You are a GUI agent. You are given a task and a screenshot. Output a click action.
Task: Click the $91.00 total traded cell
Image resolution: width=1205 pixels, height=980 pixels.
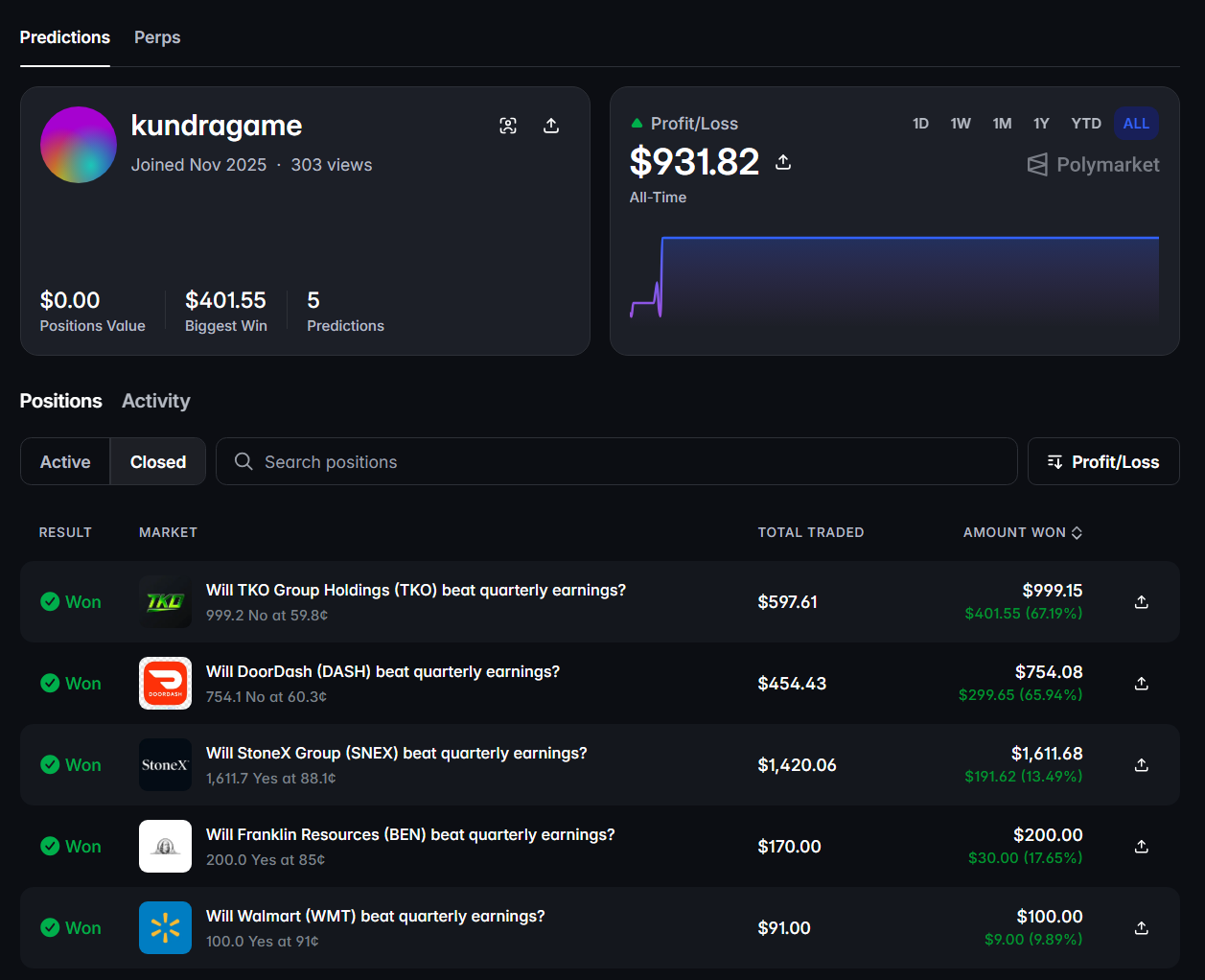(784, 928)
